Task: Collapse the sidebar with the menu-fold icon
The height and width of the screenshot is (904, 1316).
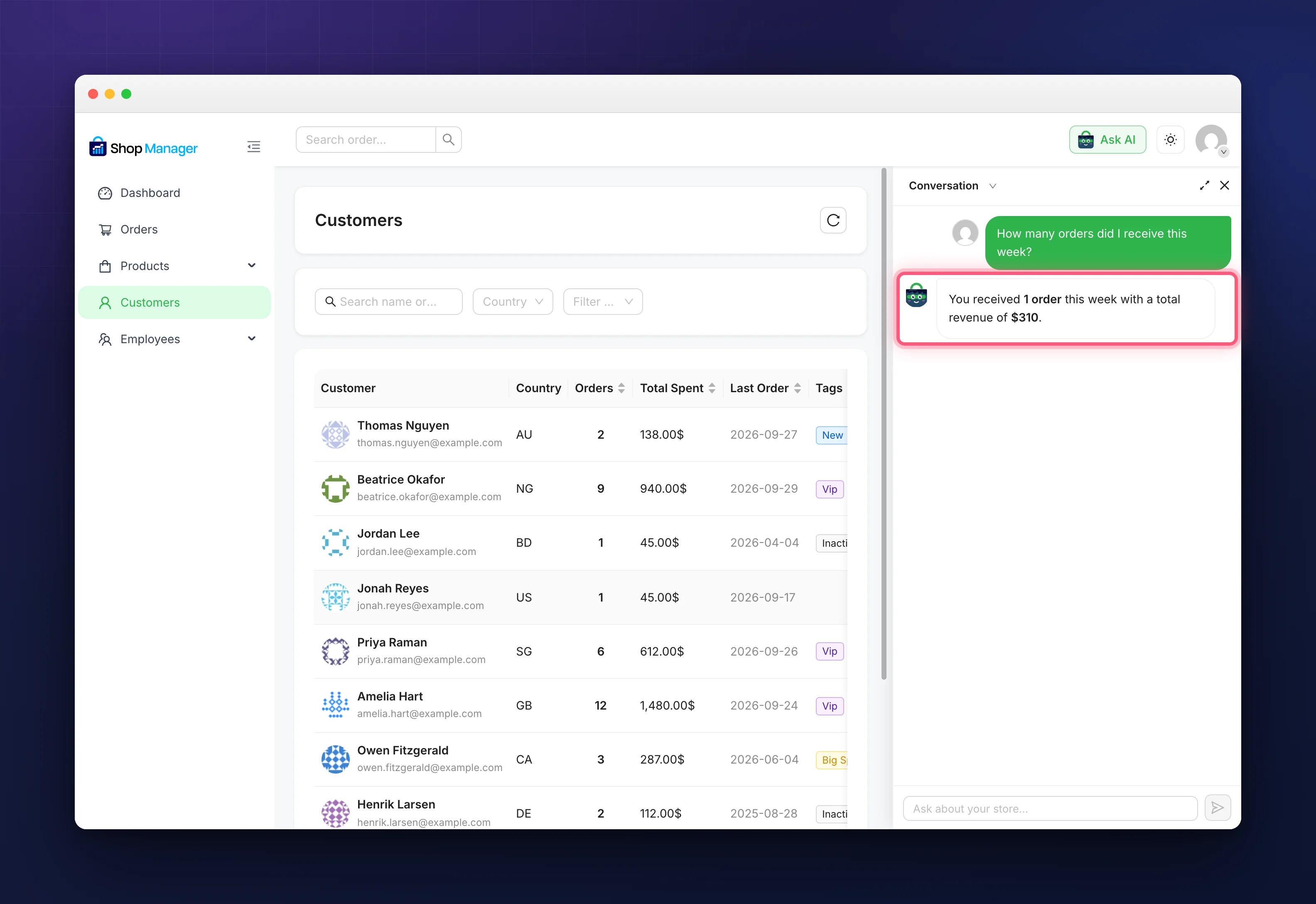Action: [x=254, y=147]
